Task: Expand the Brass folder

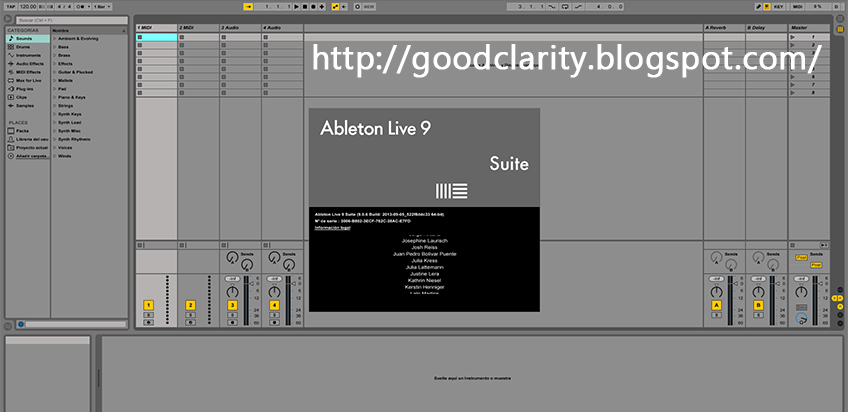Action: pos(55,55)
